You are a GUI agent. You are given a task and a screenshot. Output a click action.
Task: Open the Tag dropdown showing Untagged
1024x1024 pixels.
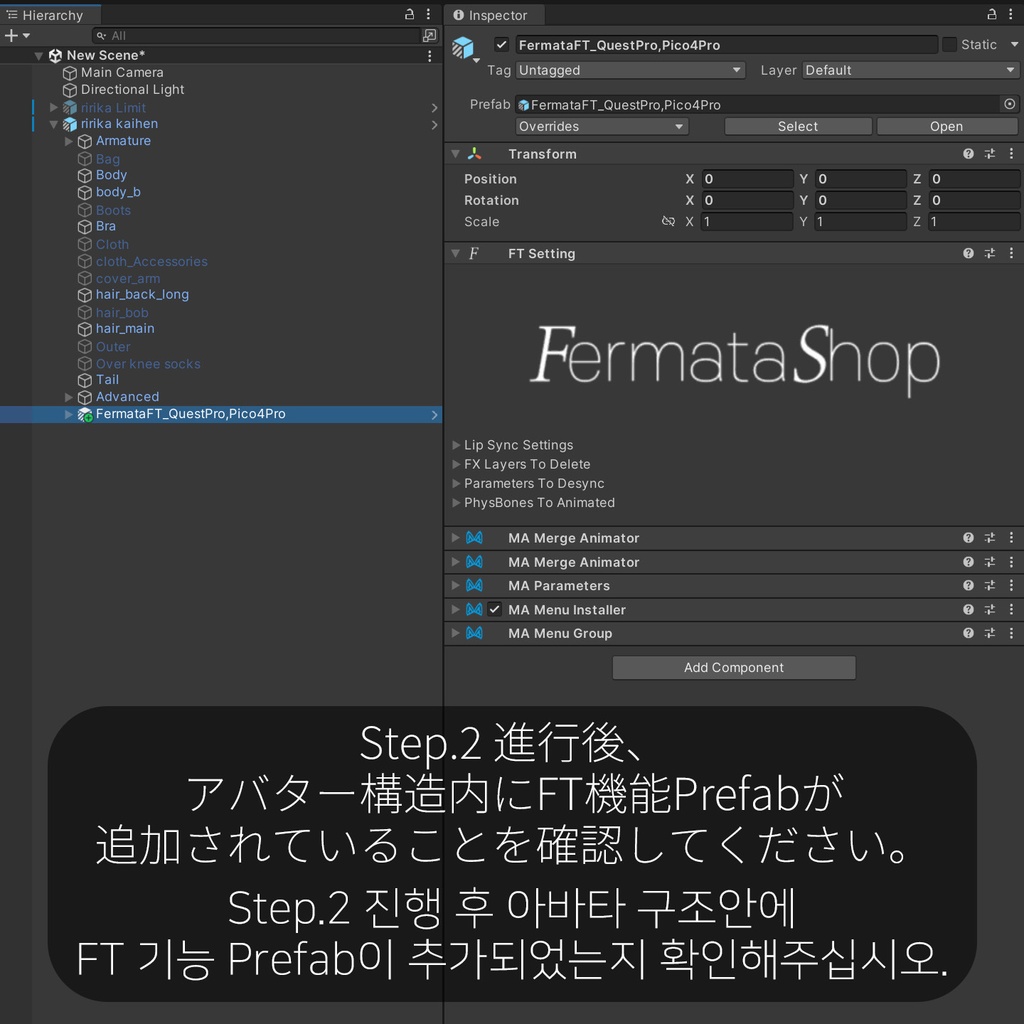coord(630,70)
